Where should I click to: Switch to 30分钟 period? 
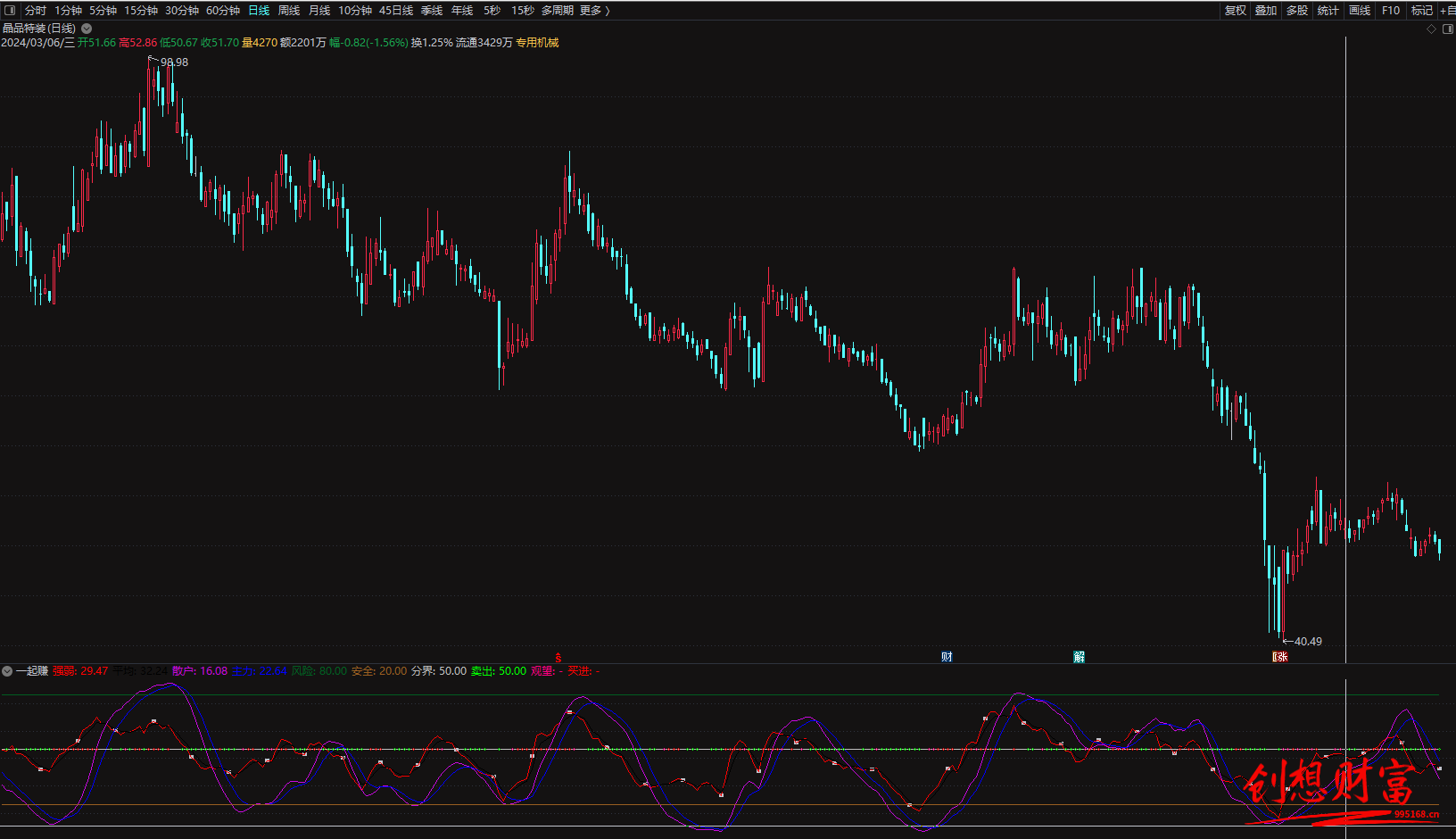click(182, 11)
